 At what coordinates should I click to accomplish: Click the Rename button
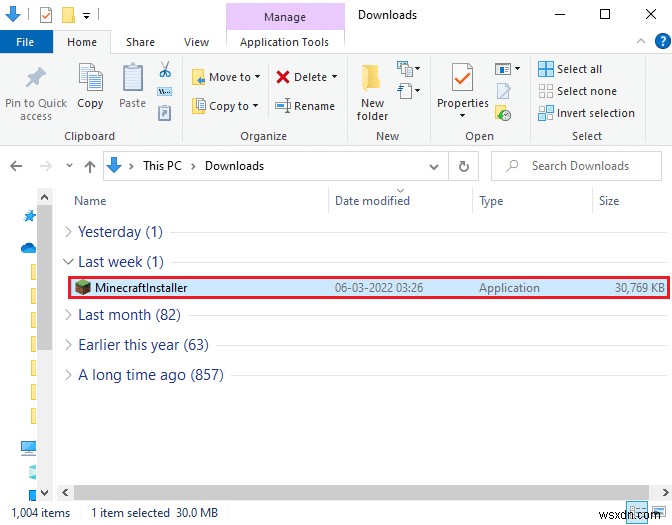coord(305,106)
